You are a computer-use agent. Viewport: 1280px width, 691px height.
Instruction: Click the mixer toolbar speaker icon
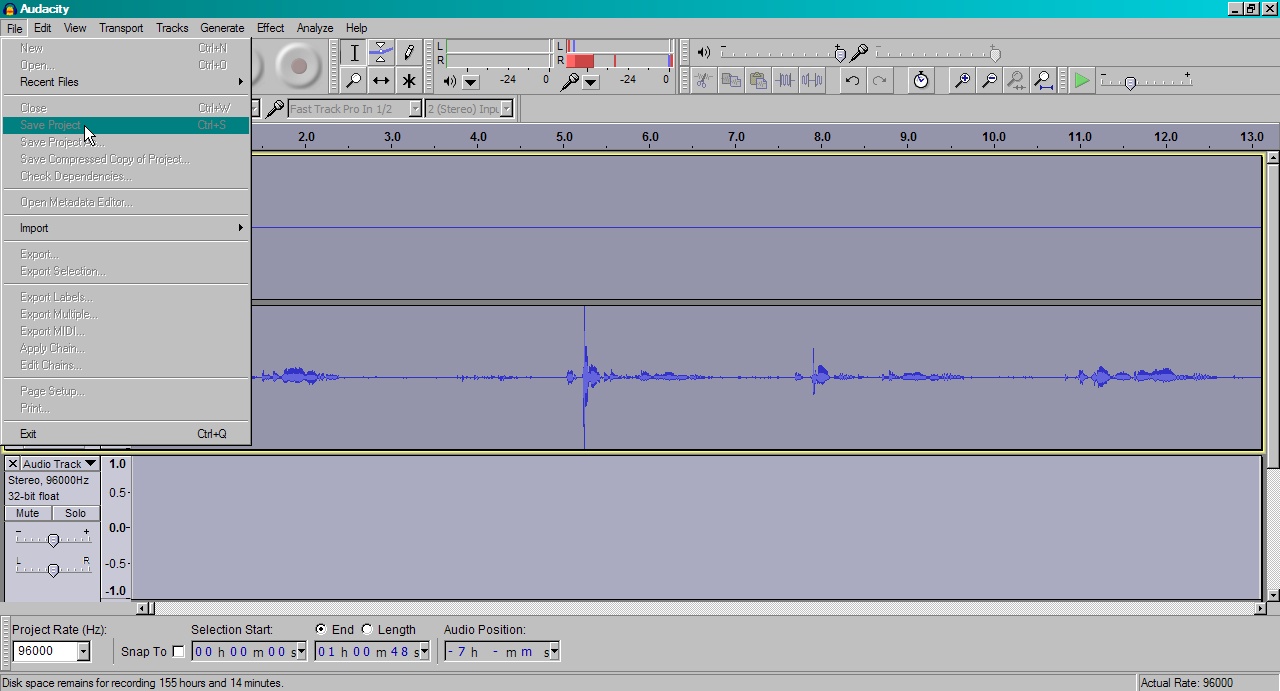tap(704, 52)
